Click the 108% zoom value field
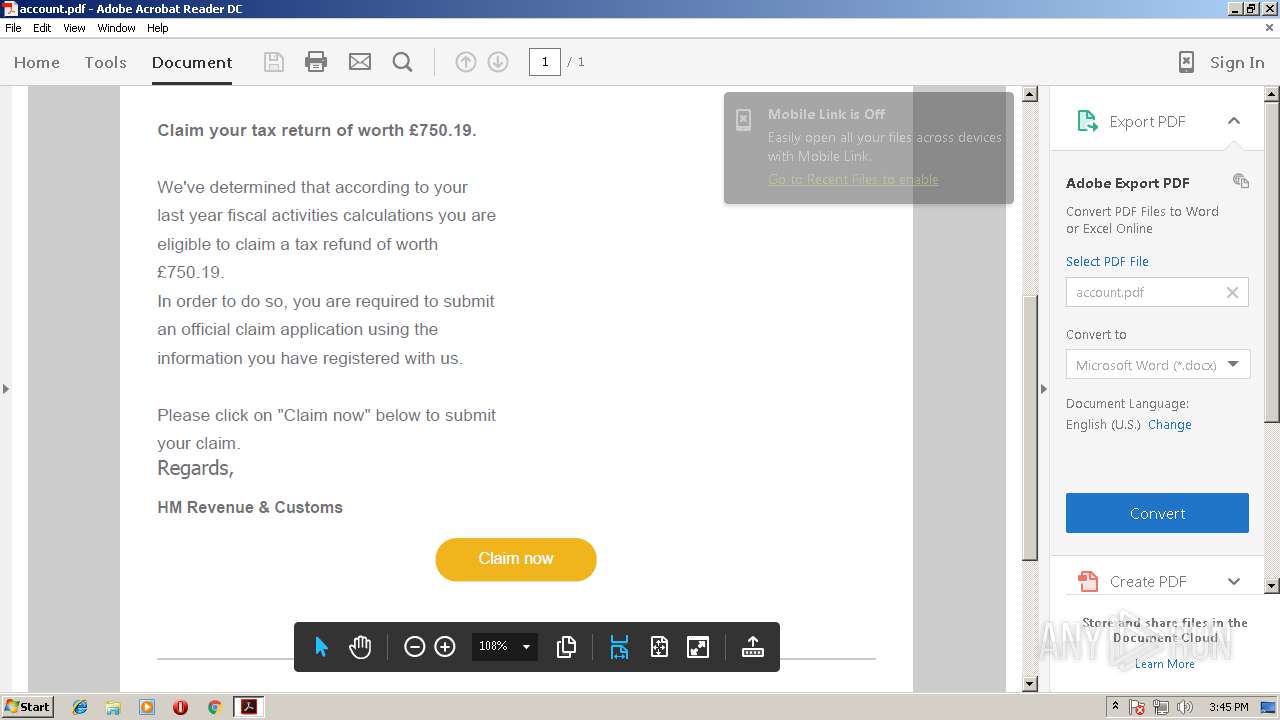The image size is (1280, 720). coord(493,647)
